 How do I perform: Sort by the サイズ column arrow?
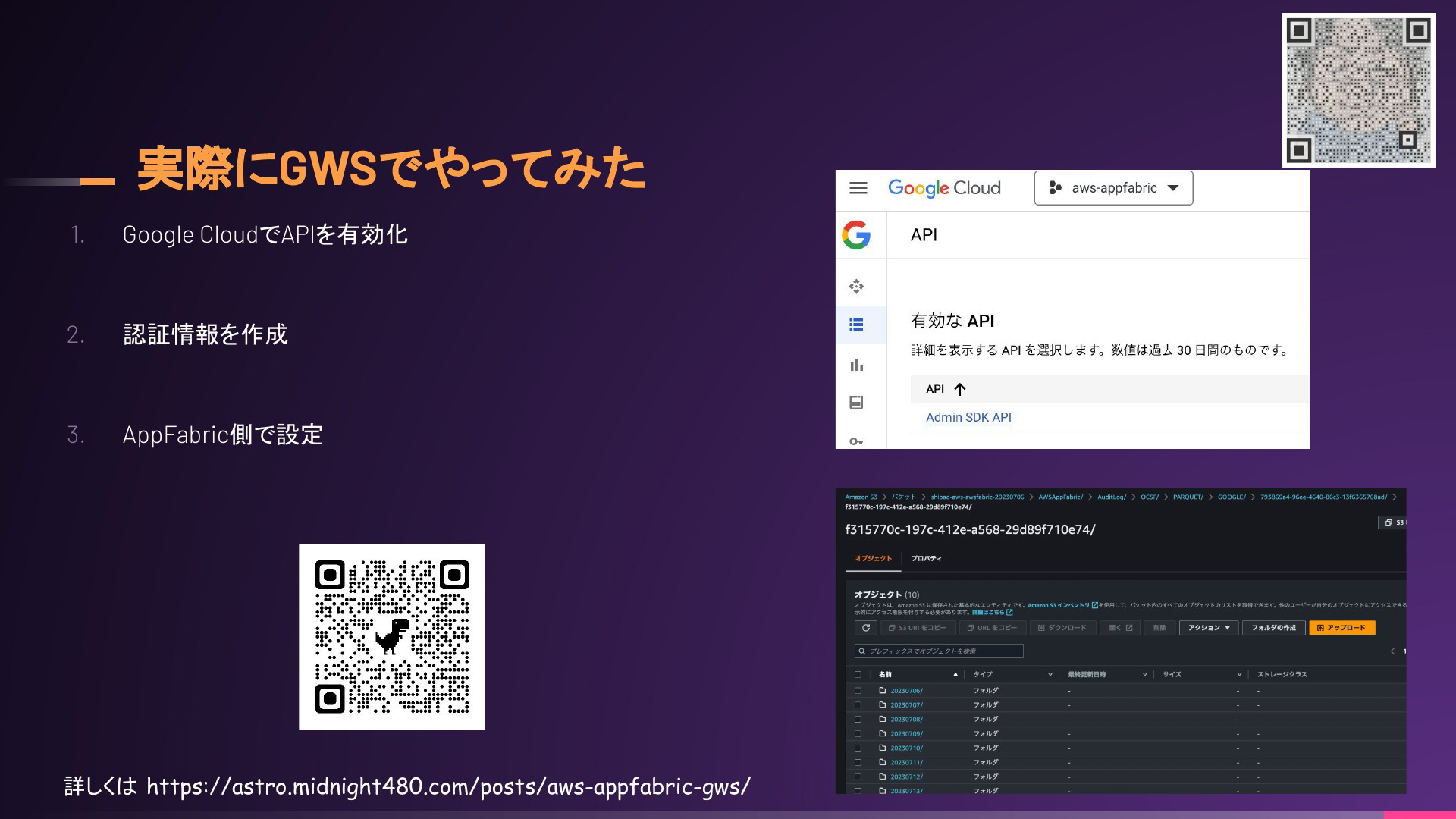pyautogui.click(x=1239, y=674)
